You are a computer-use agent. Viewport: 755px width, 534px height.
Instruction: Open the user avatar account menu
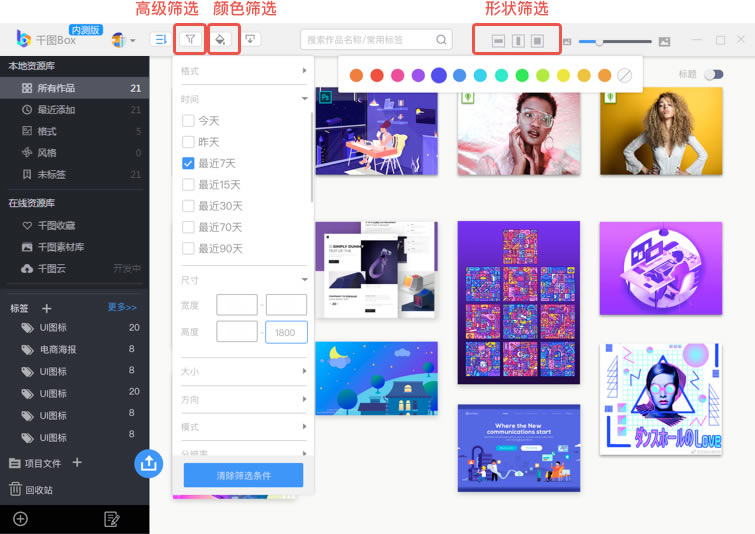click(123, 40)
